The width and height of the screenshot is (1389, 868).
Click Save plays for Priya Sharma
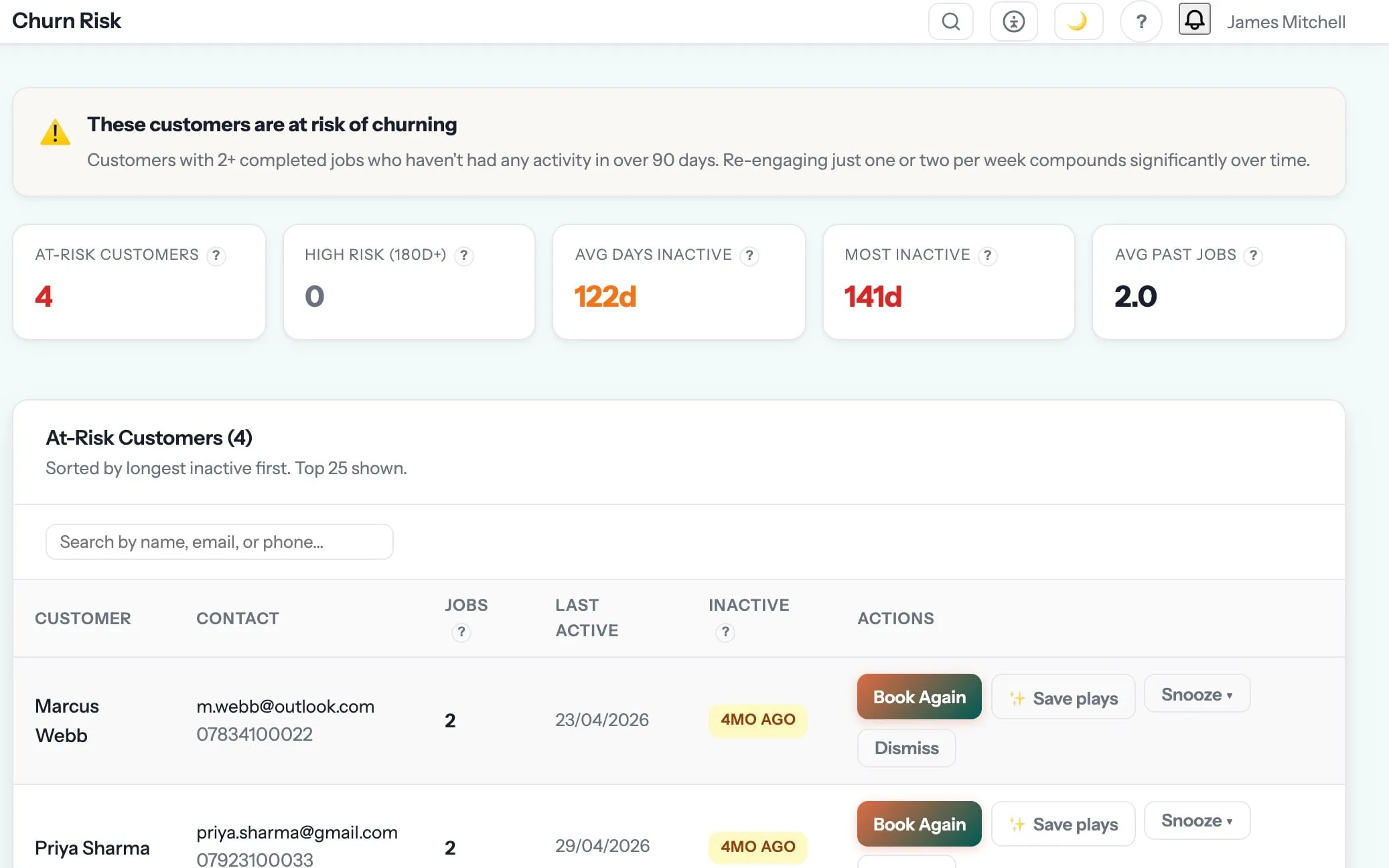pos(1063,824)
